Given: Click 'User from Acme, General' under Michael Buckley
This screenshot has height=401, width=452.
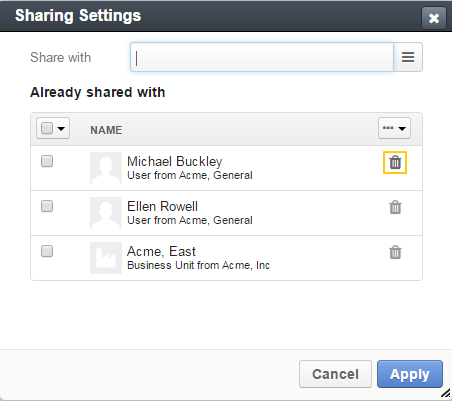Looking at the screenshot, I should [190, 175].
